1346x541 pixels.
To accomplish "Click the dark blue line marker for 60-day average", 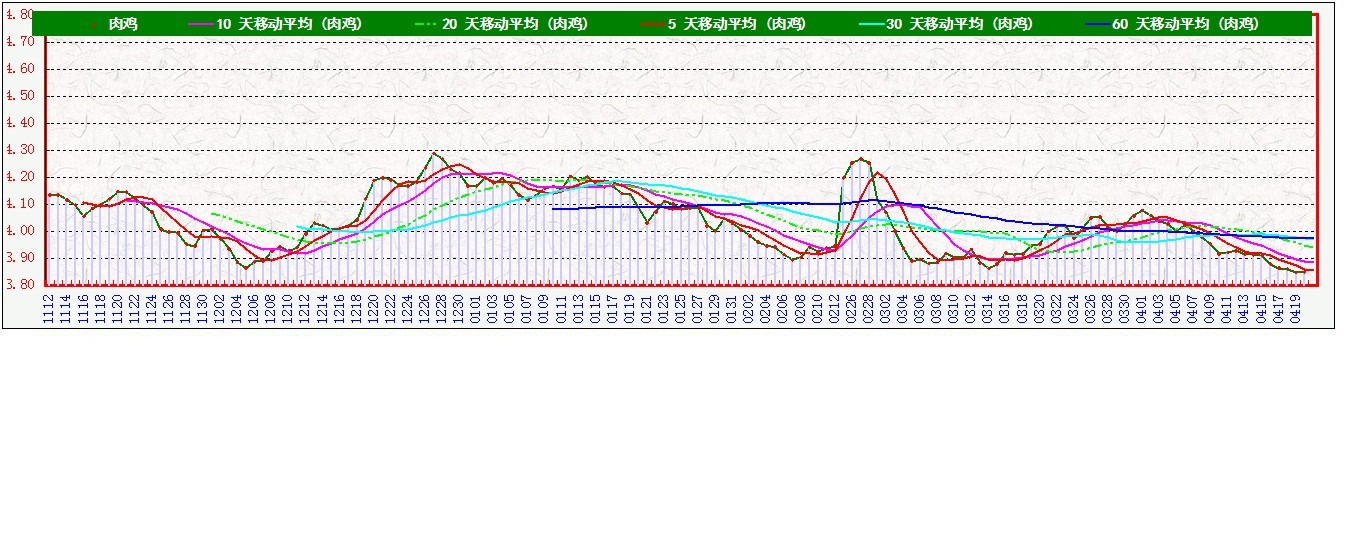I will pyautogui.click(x=1097, y=24).
